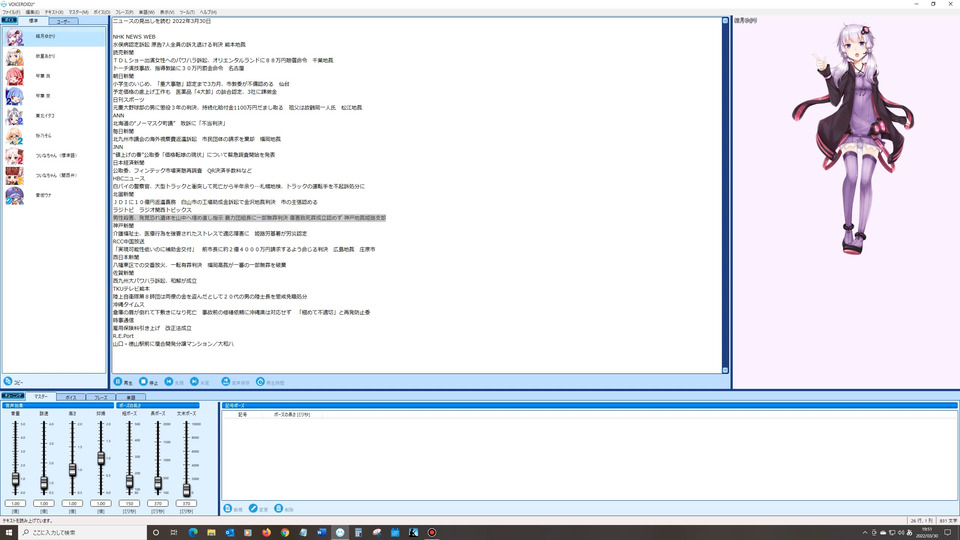
Task: Open 表示 menu
Action: pos(167,12)
